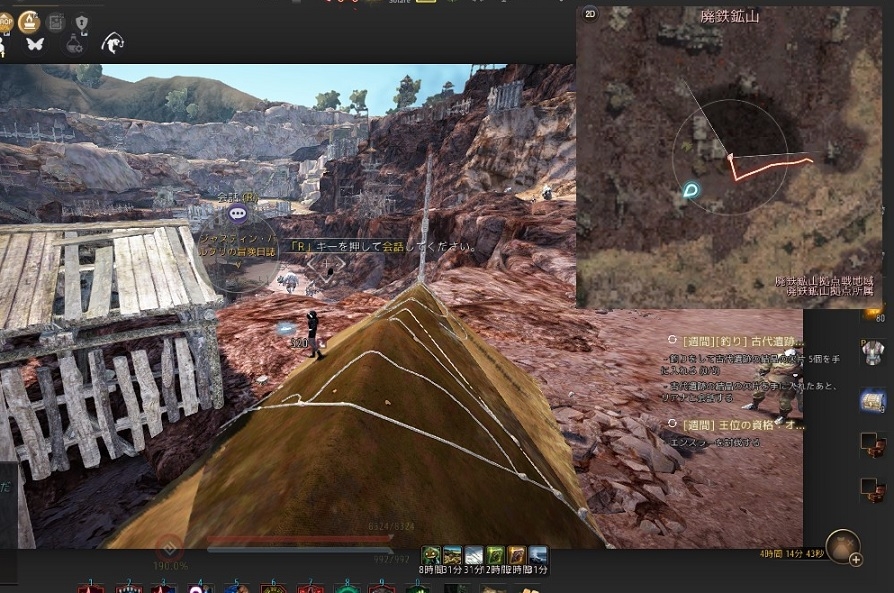
Task: Toggle tracking circle for 古代遺跡 quest
Action: click(673, 341)
